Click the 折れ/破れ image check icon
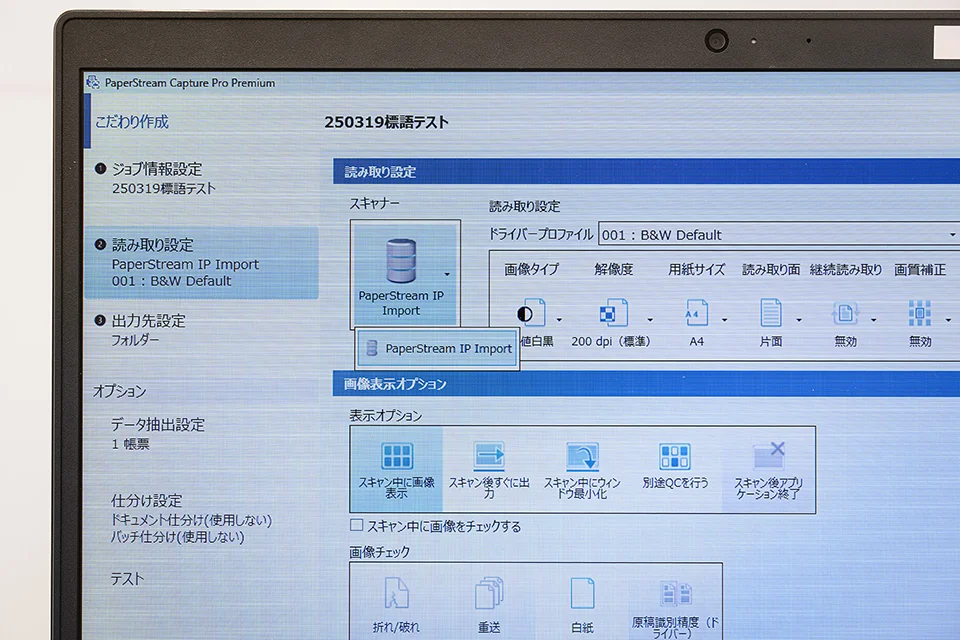960x640 pixels. [x=396, y=593]
